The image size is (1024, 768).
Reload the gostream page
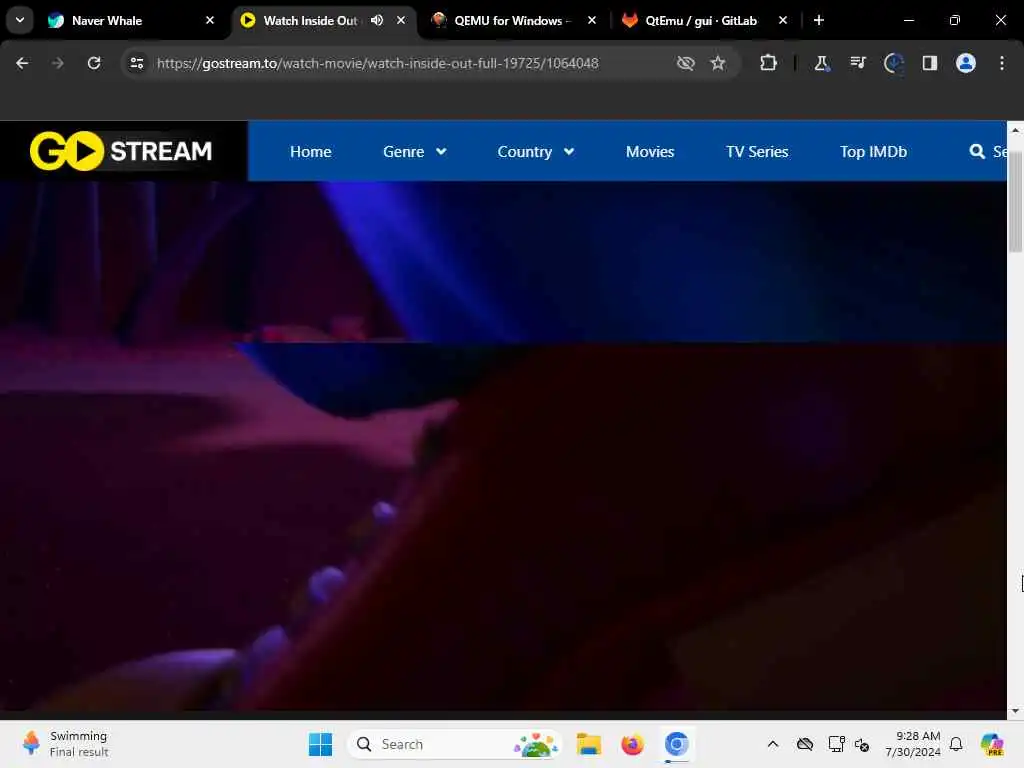[94, 63]
